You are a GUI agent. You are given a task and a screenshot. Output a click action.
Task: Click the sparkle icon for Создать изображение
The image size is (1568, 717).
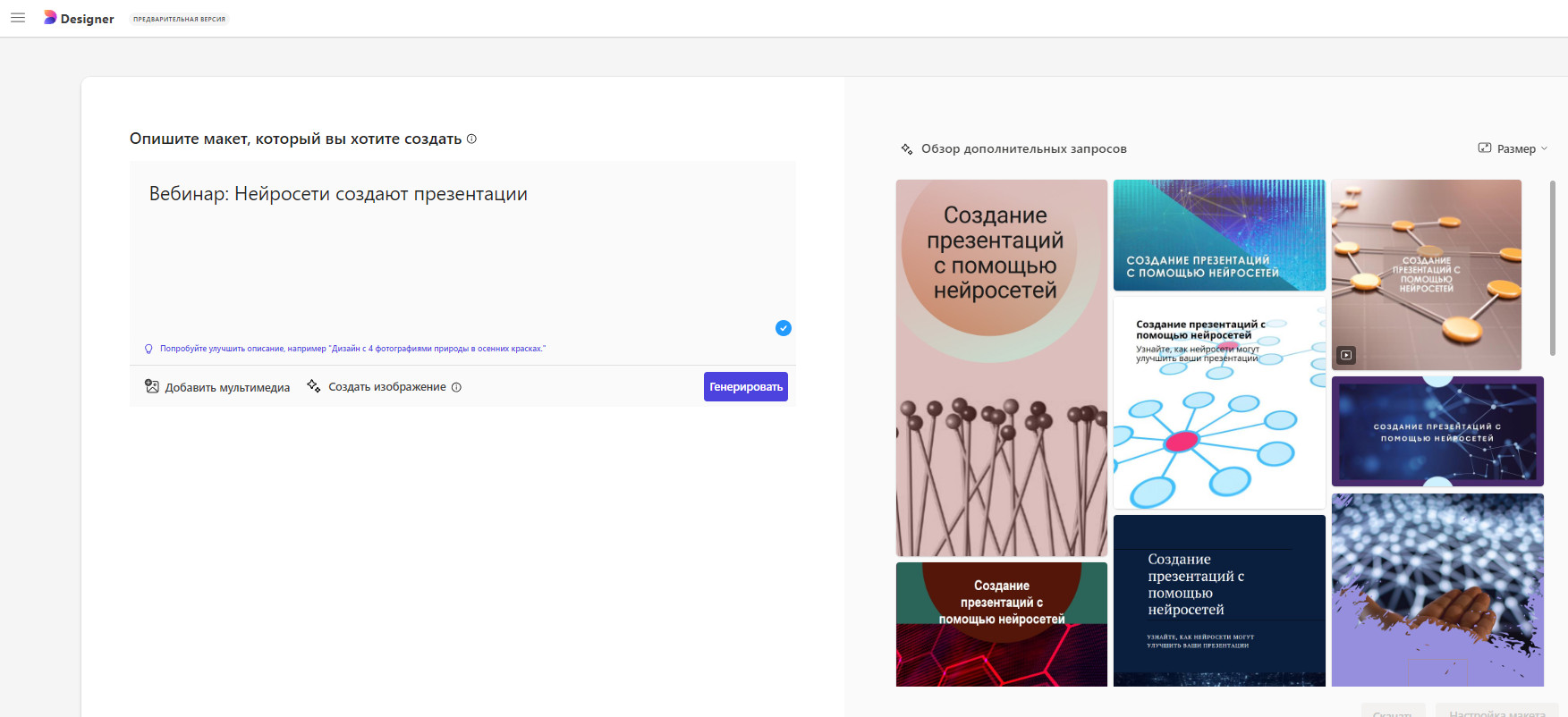click(314, 386)
